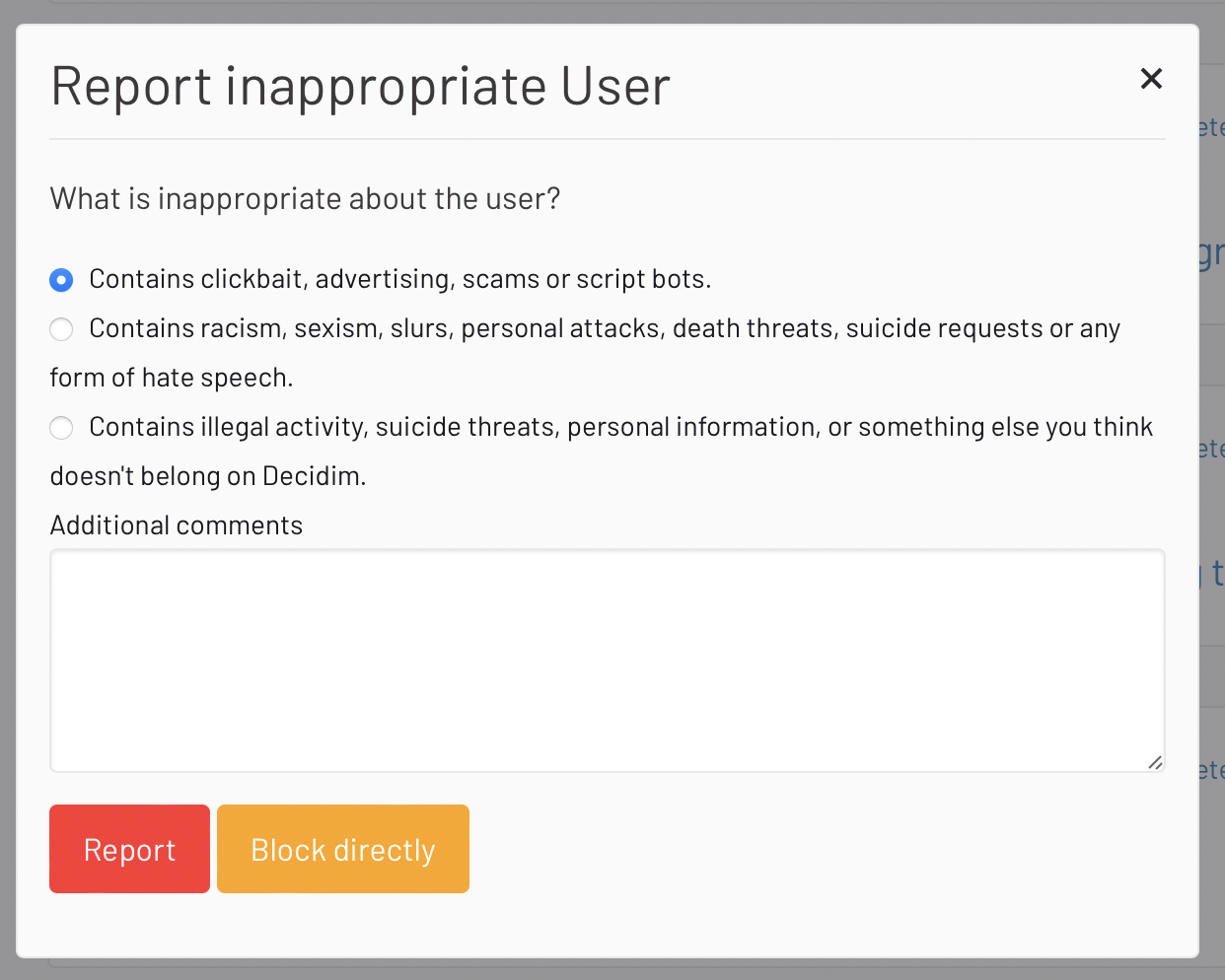1225x980 pixels.
Task: Click the "Report inappropriate User" dialog heading
Action: click(x=360, y=86)
